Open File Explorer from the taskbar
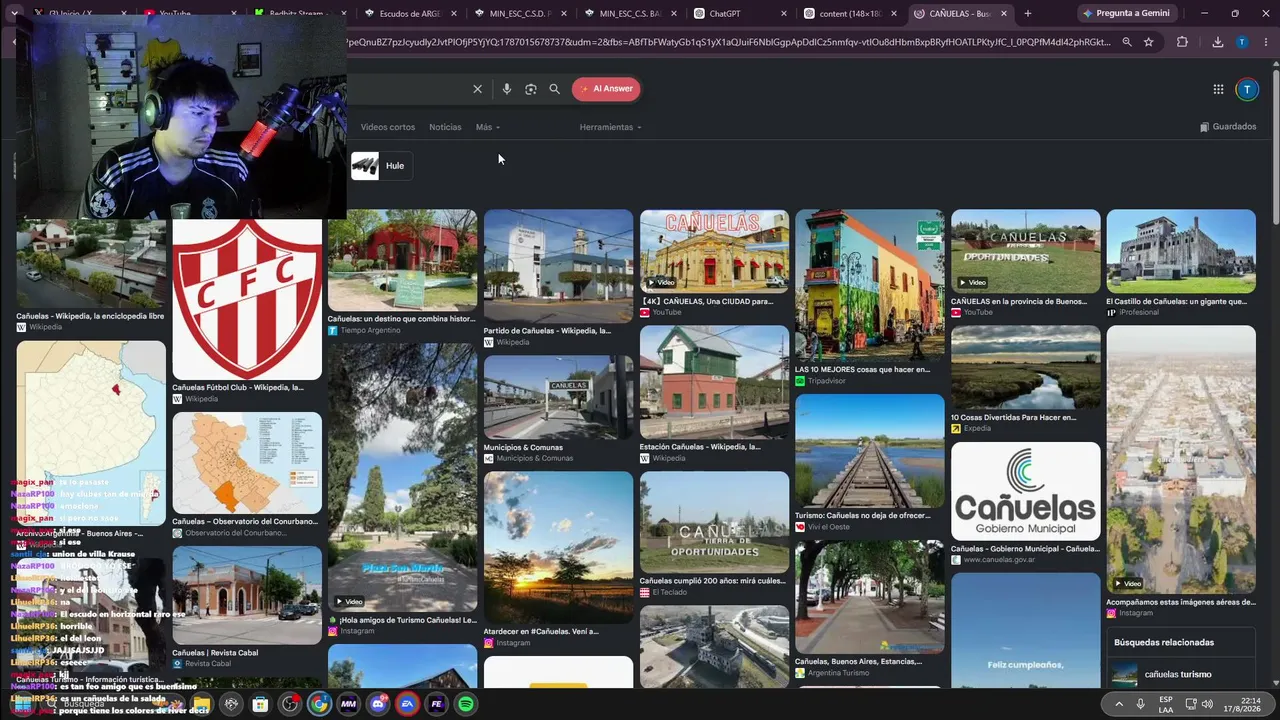1280x720 pixels. (x=202, y=704)
